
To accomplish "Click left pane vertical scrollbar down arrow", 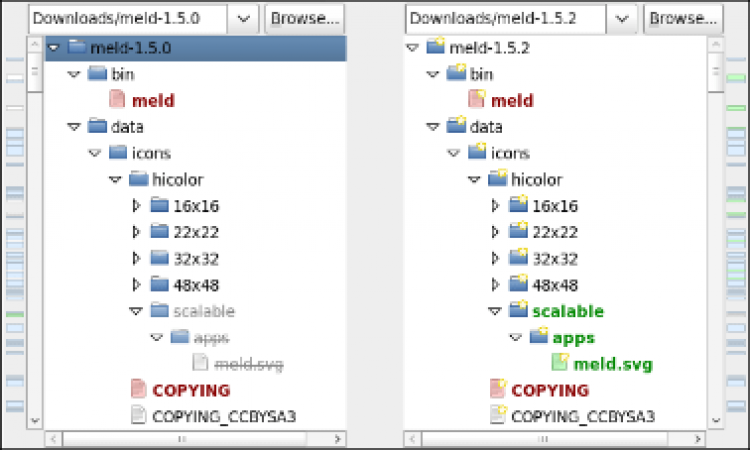I will (x=34, y=421).
